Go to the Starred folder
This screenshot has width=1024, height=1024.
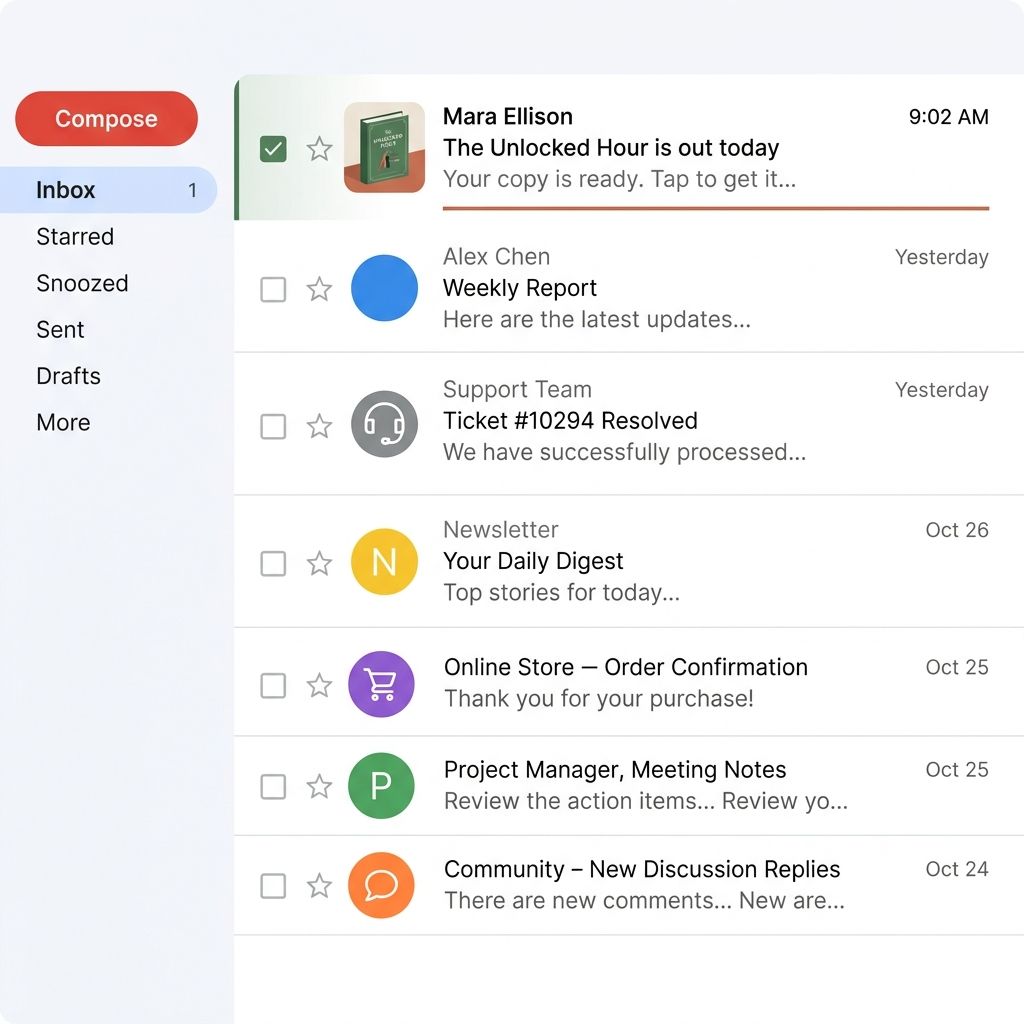(75, 236)
